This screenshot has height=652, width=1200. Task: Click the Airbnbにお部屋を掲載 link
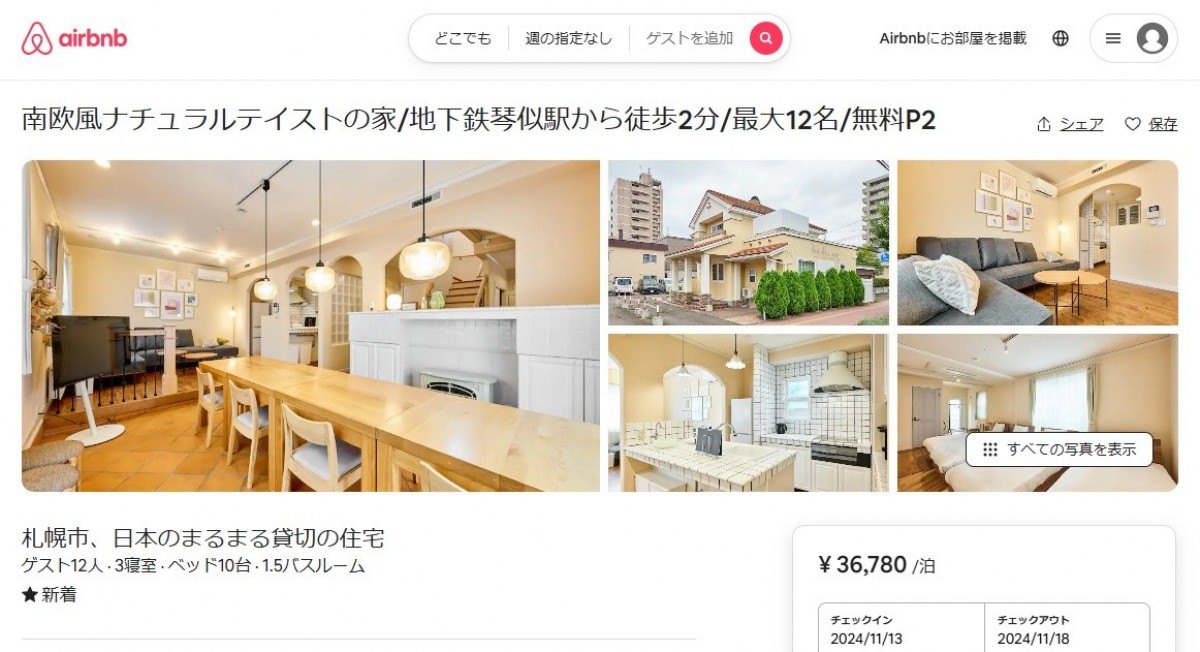[953, 38]
